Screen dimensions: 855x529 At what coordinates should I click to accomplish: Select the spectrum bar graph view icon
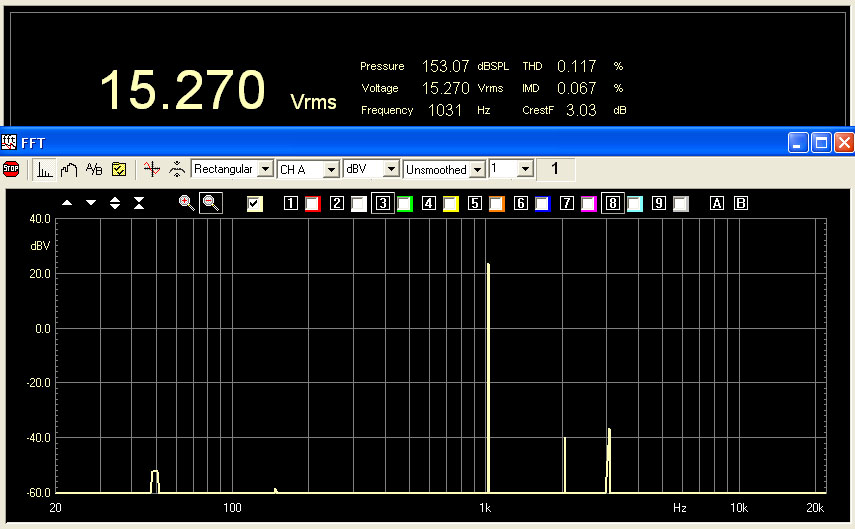pos(45,169)
